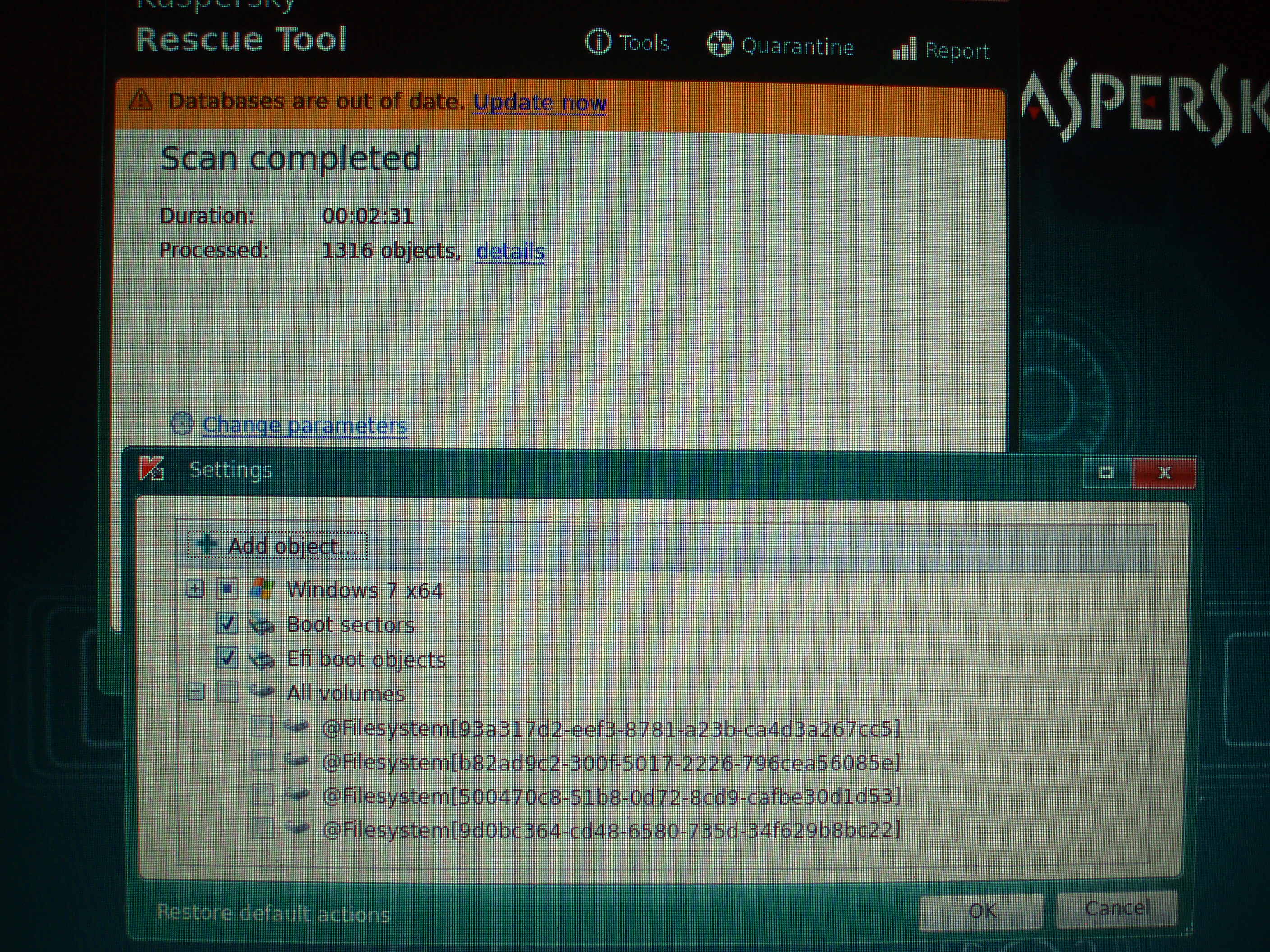This screenshot has height=952, width=1270.
Task: Uncheck Efi boot objects checkbox
Action: pos(227,658)
